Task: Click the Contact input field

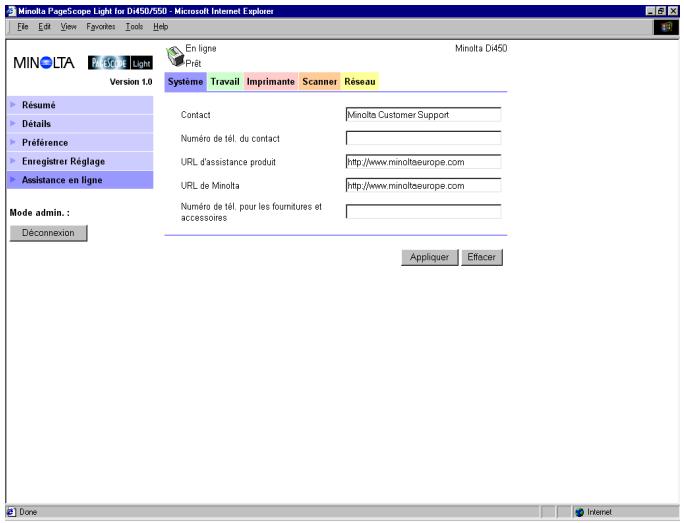Action: coord(423,115)
